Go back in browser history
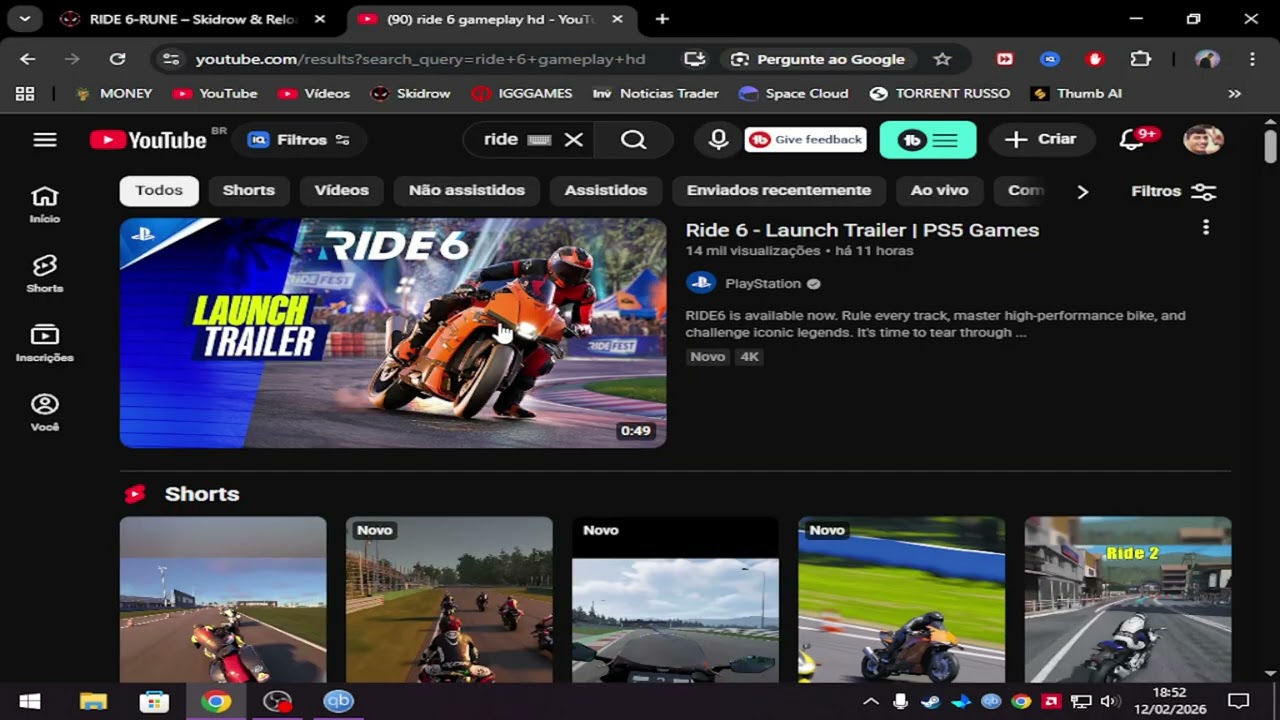Viewport: 1280px width, 720px height. [27, 59]
